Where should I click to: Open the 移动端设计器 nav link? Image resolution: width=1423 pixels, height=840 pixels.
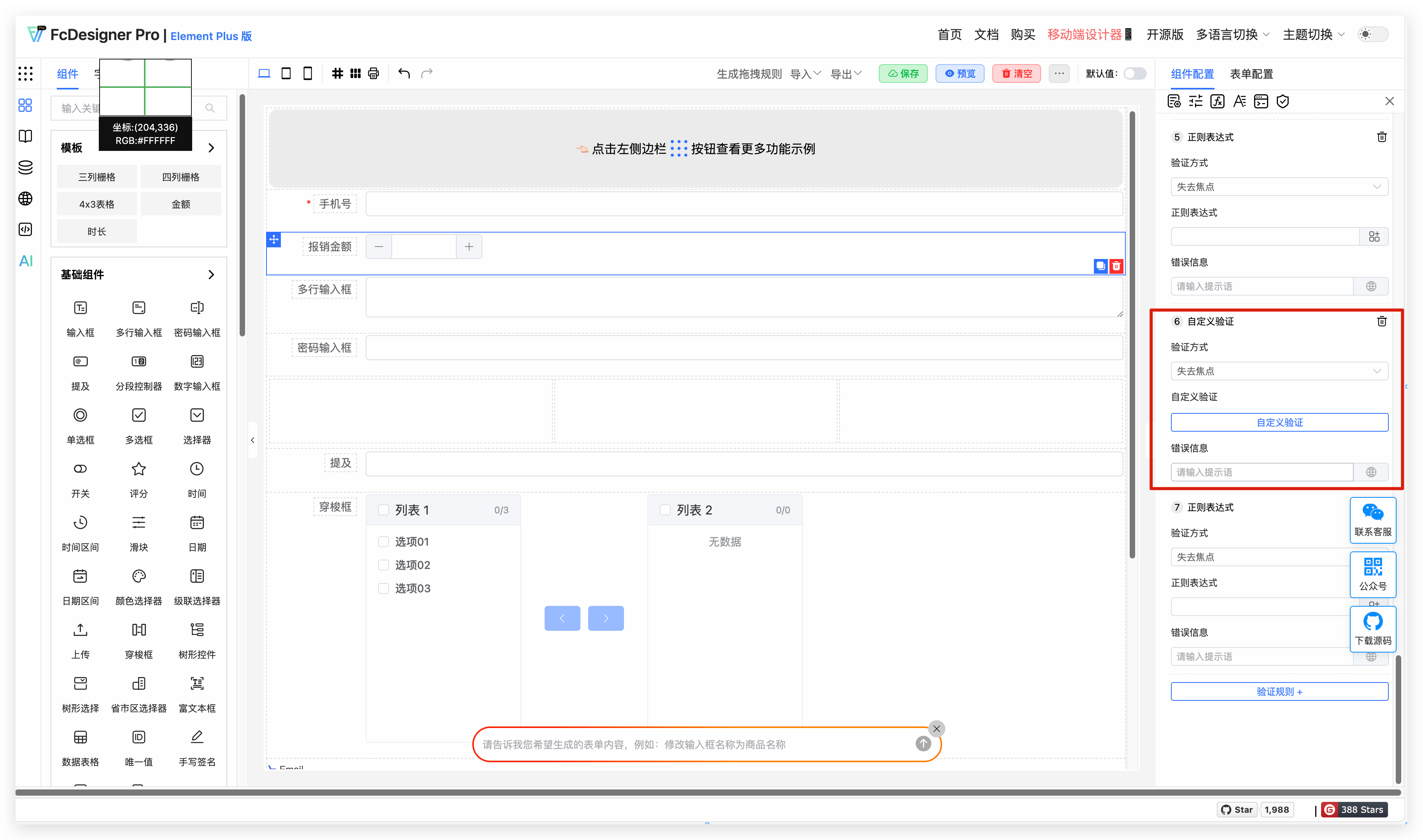click(1090, 35)
